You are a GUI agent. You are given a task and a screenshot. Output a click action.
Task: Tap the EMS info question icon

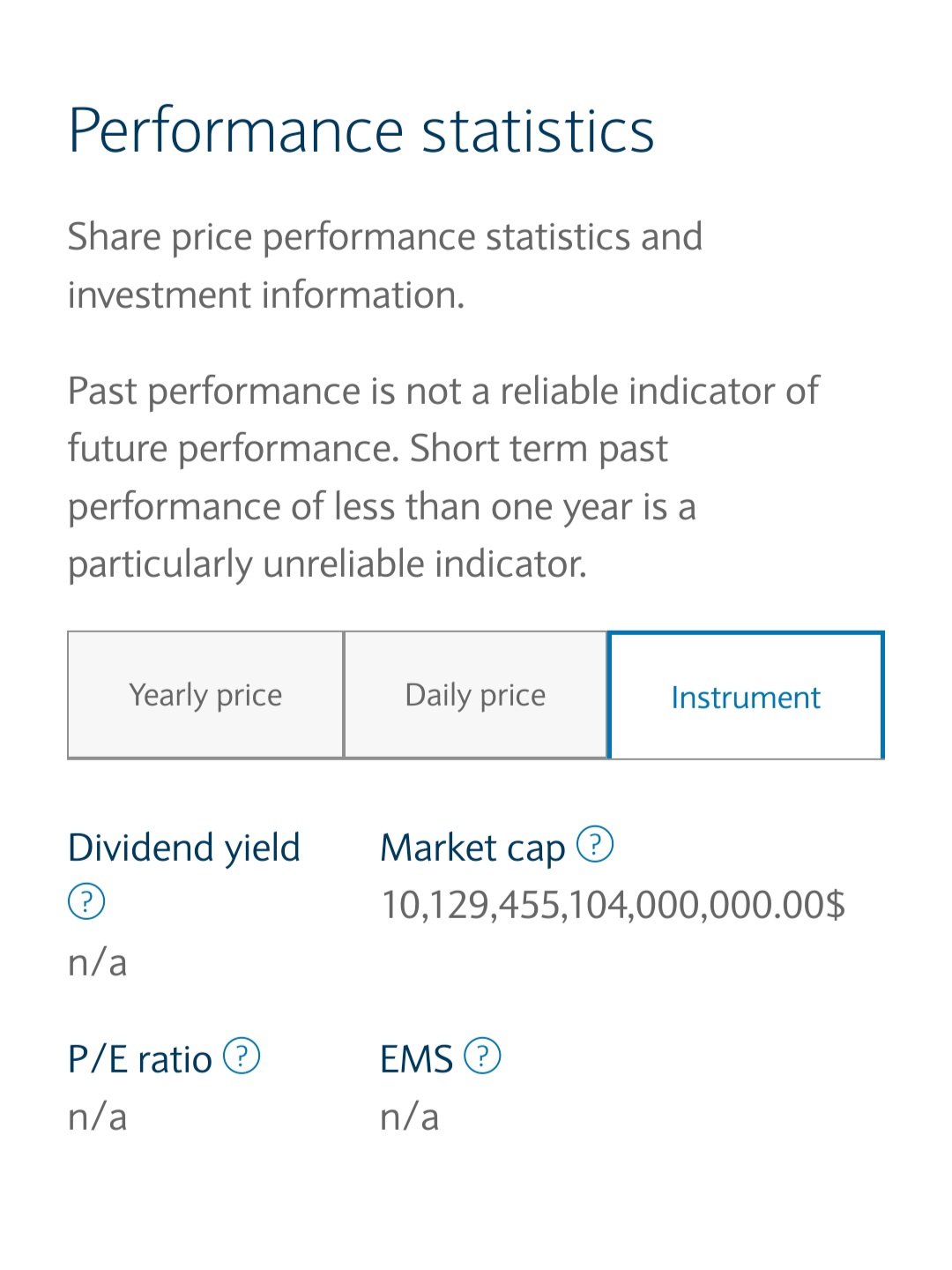(482, 1056)
